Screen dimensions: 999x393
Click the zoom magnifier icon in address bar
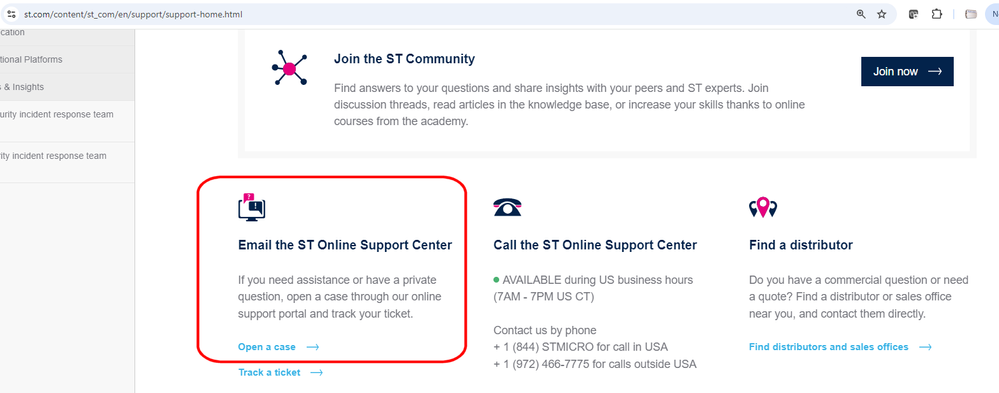click(x=861, y=14)
